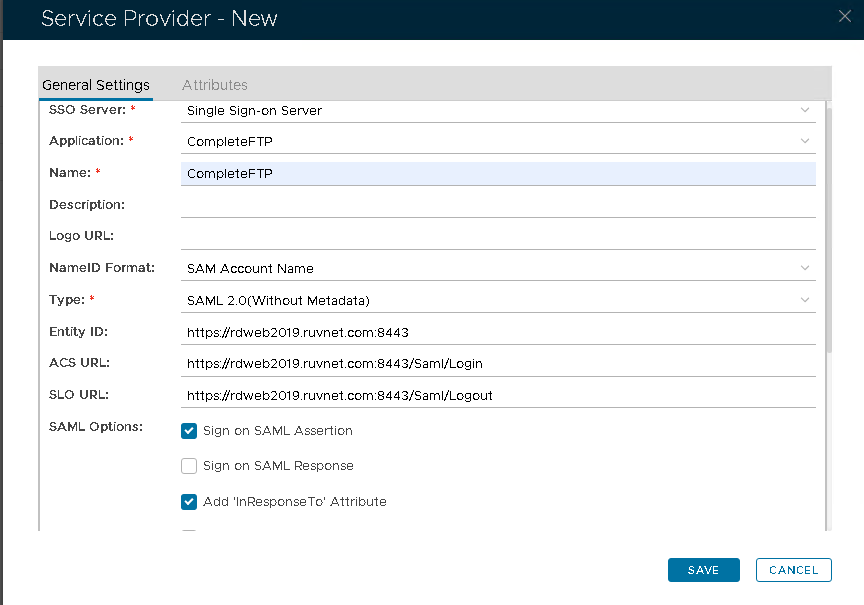Open the Application dropdown list
Image resolution: width=864 pixels, height=605 pixels.
point(498,141)
